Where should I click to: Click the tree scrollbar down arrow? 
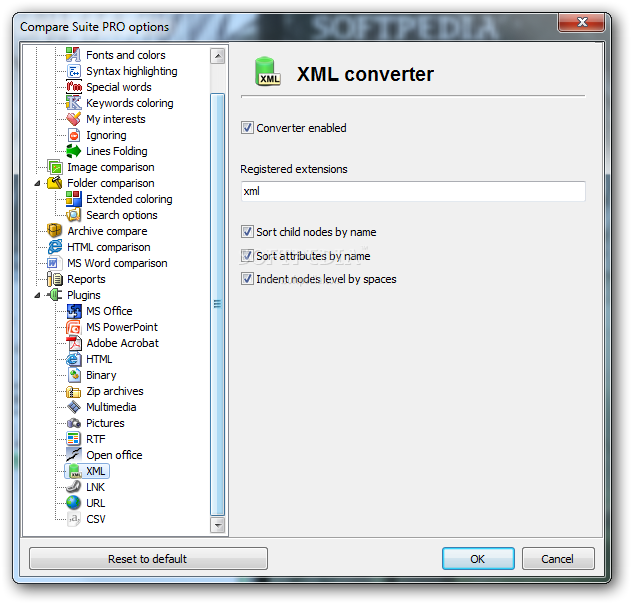(x=217, y=525)
